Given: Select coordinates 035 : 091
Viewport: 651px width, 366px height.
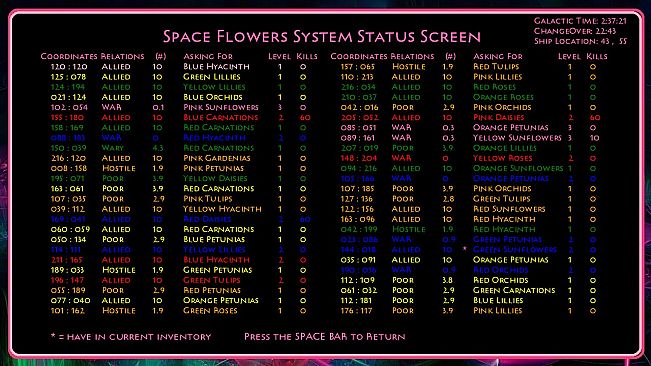Looking at the screenshot, I should point(358,260).
